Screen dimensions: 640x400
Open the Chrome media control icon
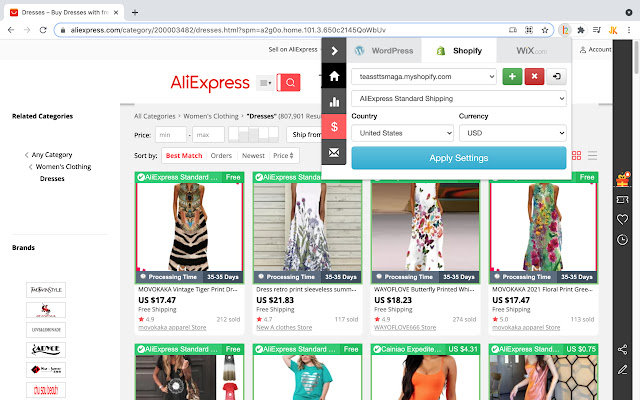596,30
